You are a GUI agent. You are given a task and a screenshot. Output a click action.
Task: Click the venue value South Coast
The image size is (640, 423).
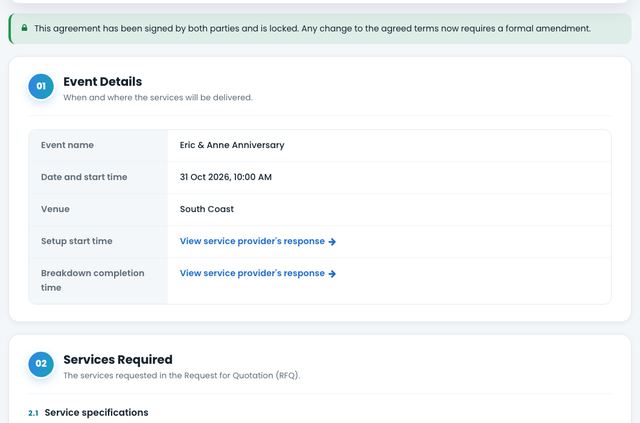pos(207,209)
